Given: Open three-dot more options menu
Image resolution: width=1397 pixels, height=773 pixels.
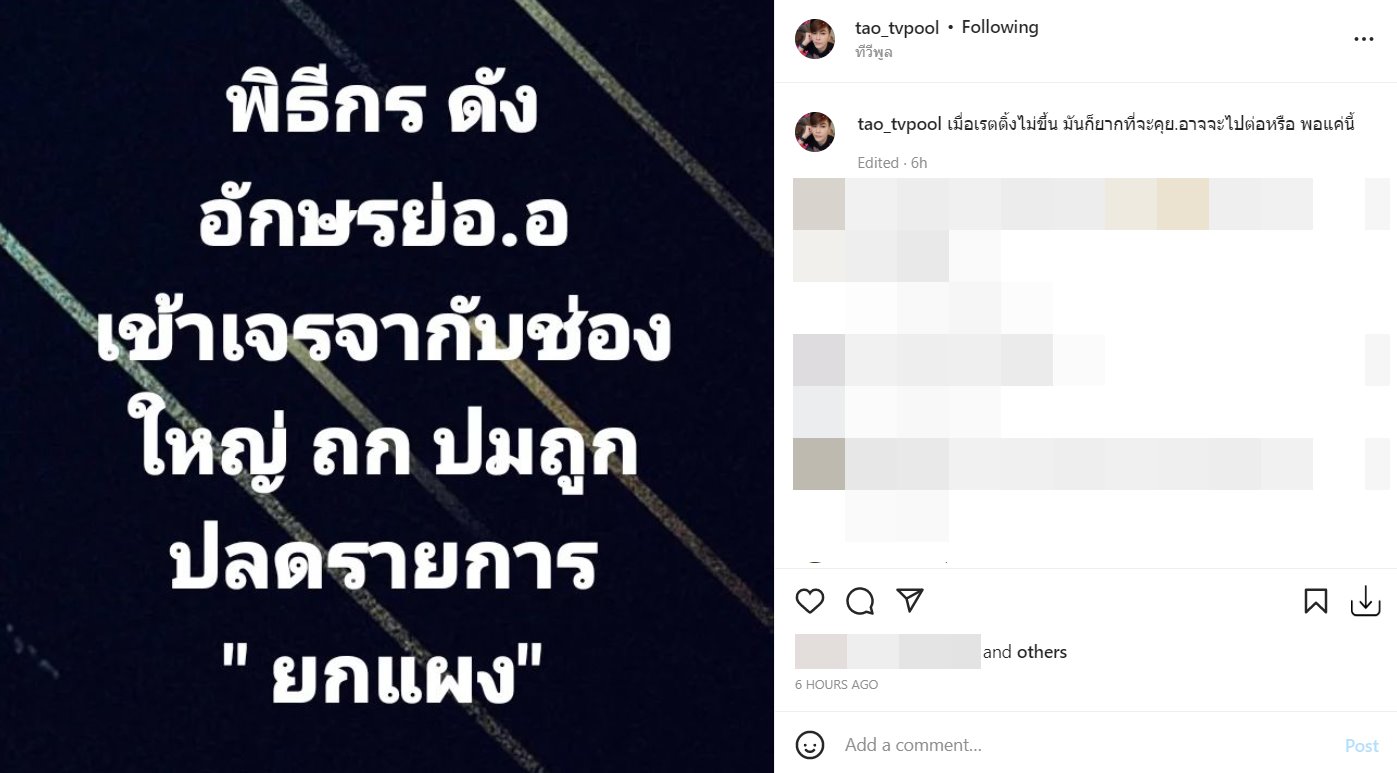Looking at the screenshot, I should [1364, 39].
